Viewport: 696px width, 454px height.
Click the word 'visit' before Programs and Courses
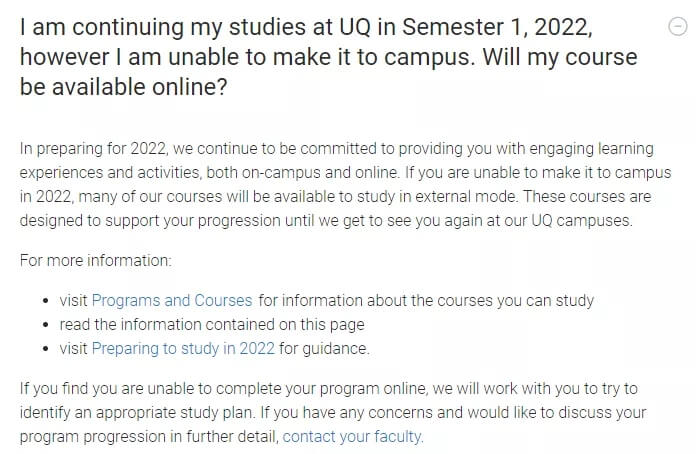pos(74,300)
